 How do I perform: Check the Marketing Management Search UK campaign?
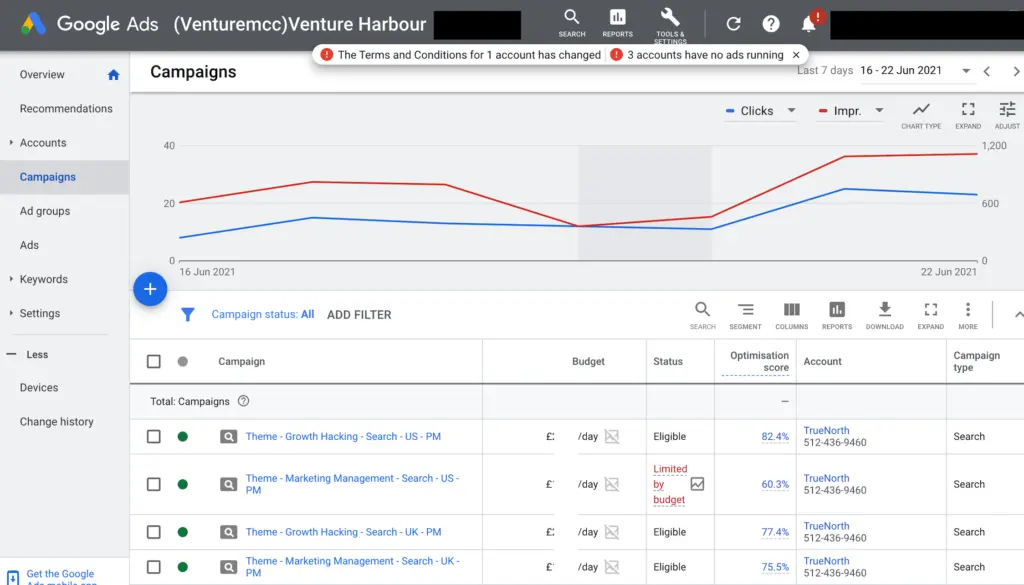tap(153, 567)
